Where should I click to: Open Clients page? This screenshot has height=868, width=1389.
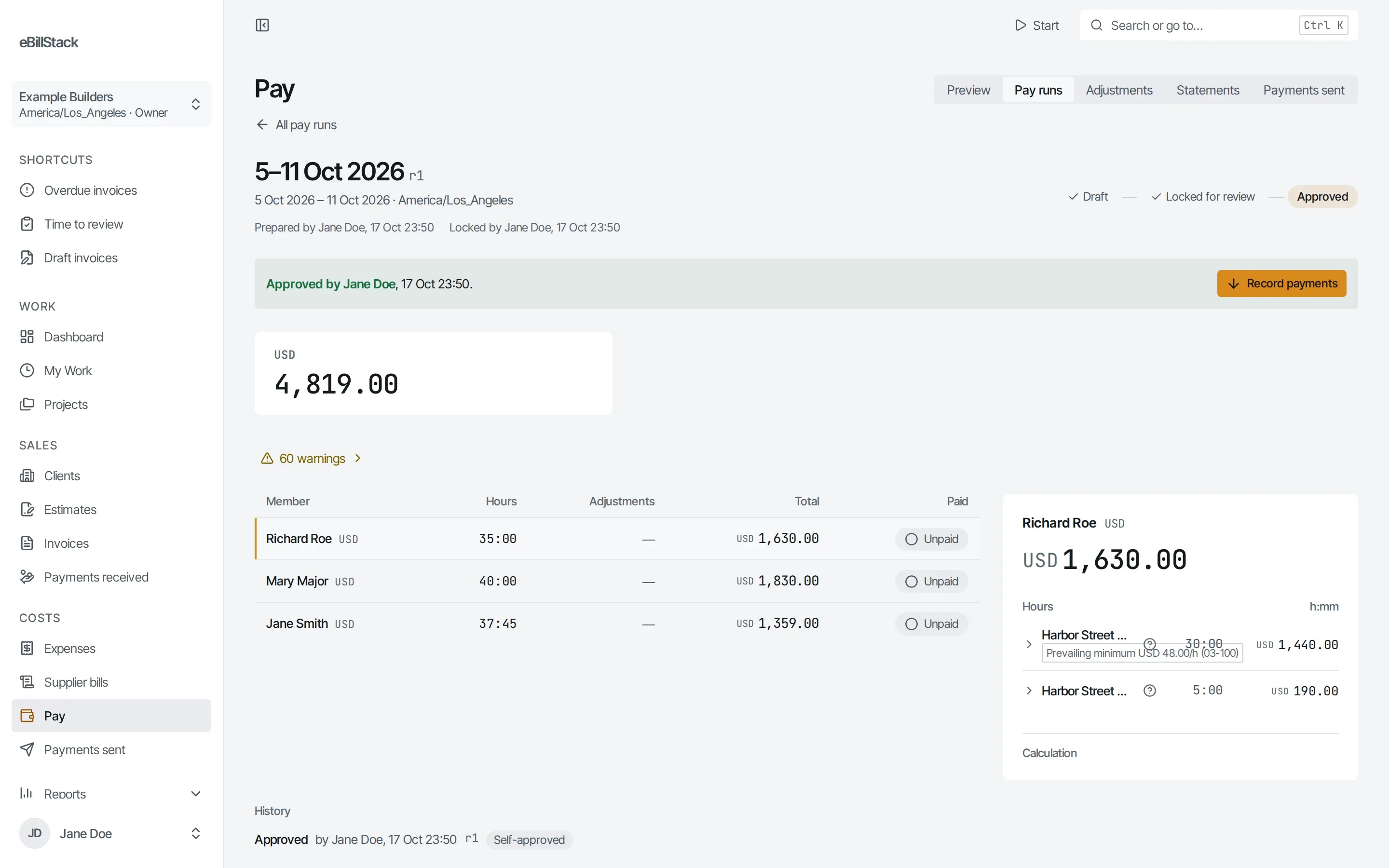point(111,476)
